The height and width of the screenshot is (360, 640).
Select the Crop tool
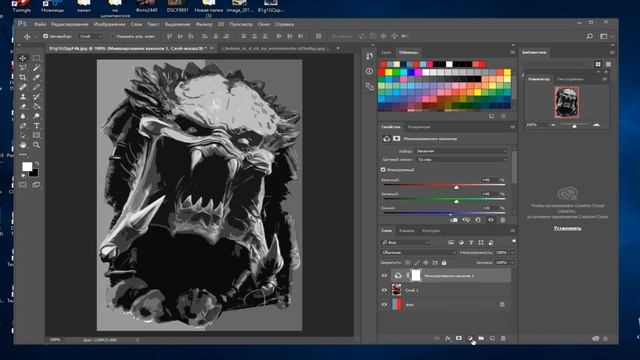click(x=23, y=77)
